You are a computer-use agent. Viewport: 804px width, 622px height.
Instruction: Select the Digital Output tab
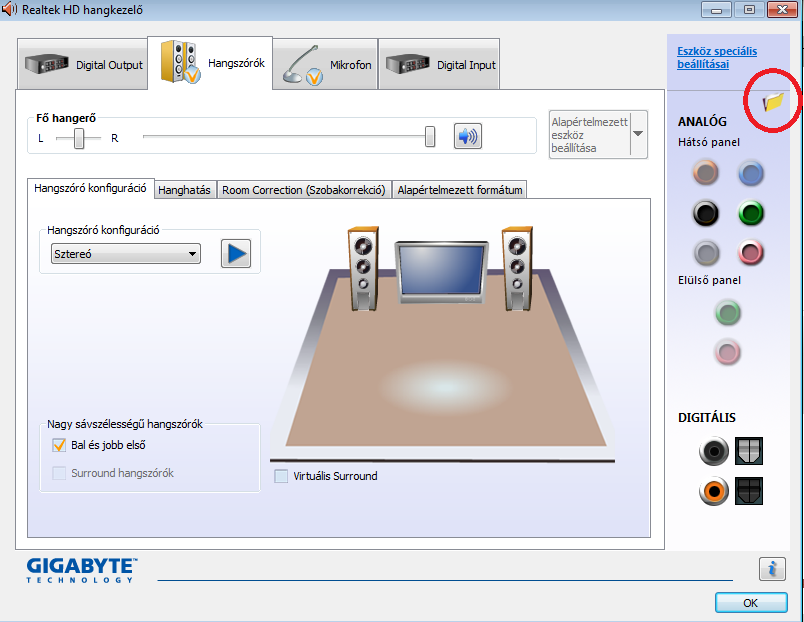pos(84,65)
